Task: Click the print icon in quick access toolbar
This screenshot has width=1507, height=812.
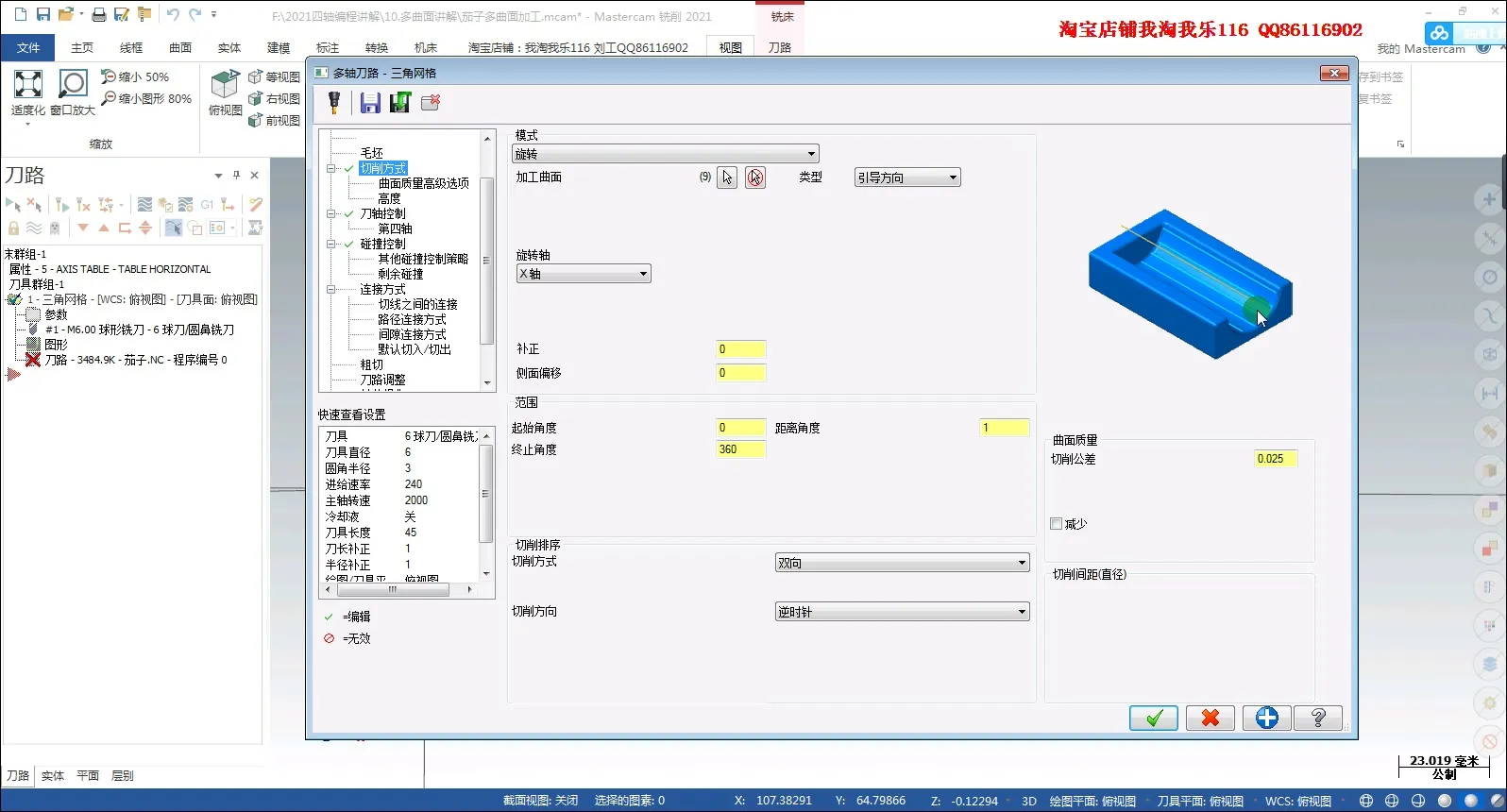Action: point(99,14)
